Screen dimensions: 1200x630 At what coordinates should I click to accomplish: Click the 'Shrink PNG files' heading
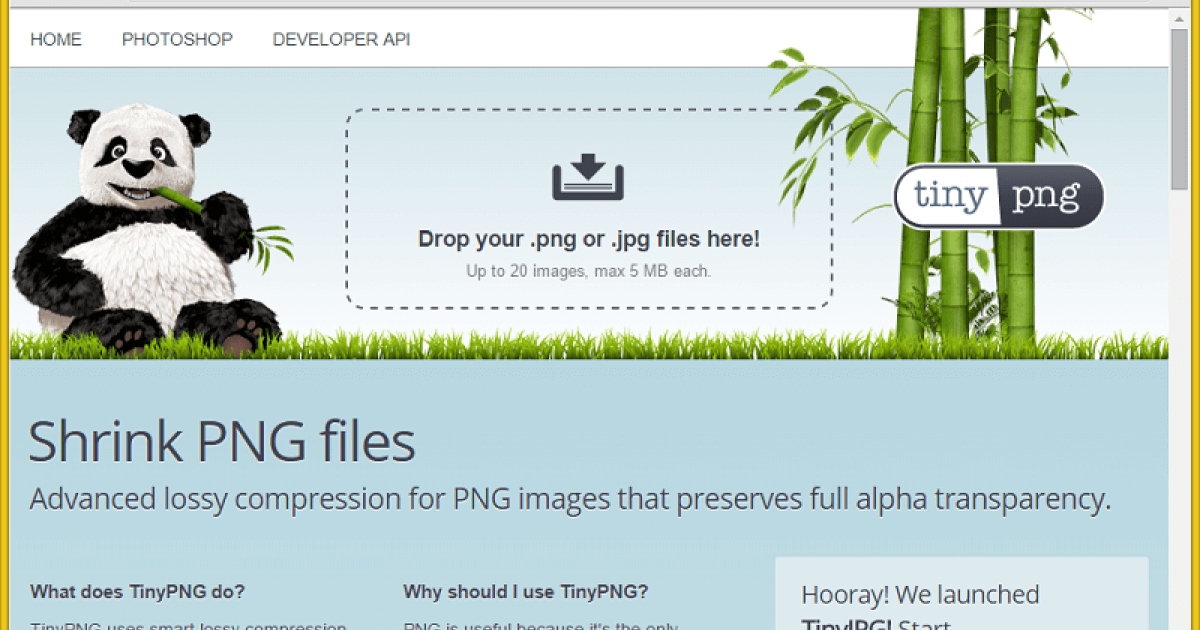221,442
